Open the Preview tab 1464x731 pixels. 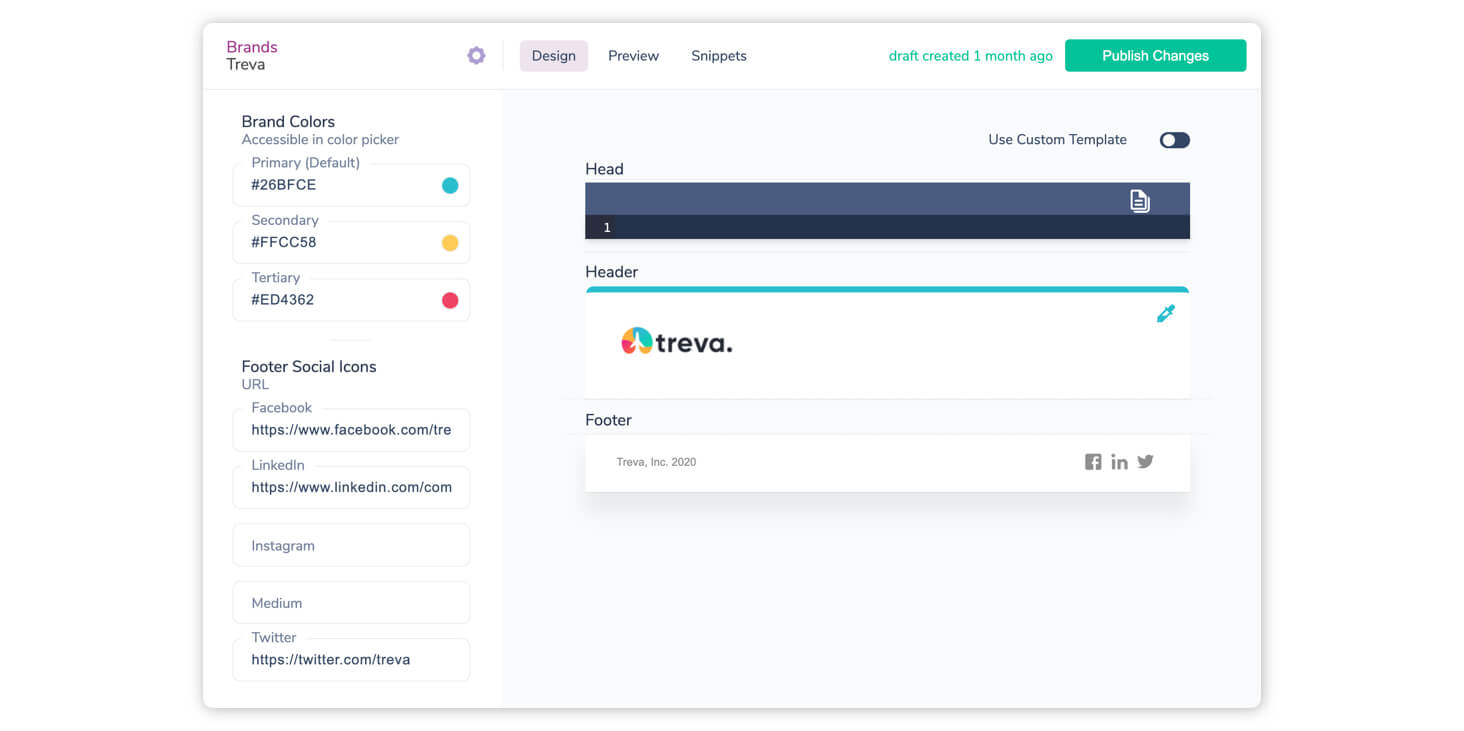pos(633,56)
